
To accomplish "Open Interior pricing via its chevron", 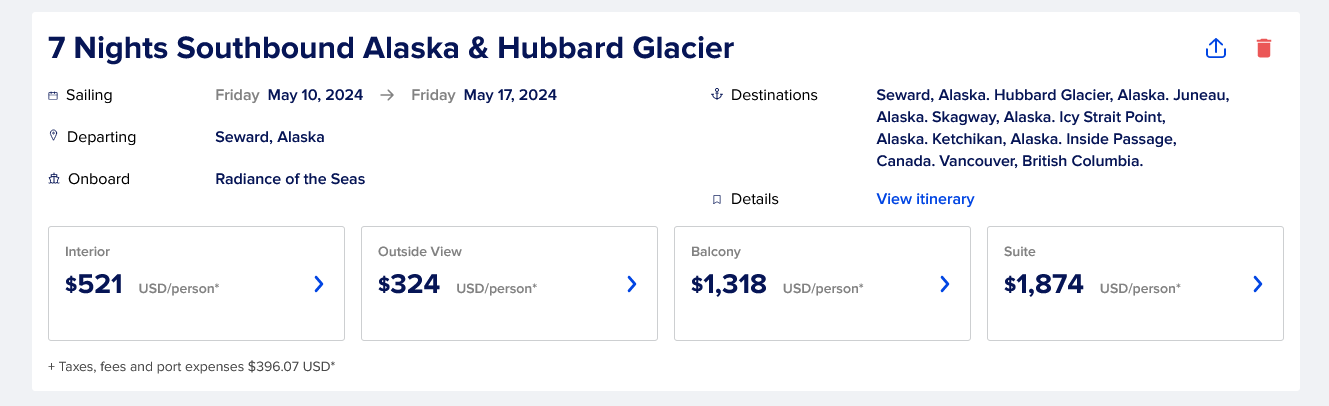I will 319,284.
